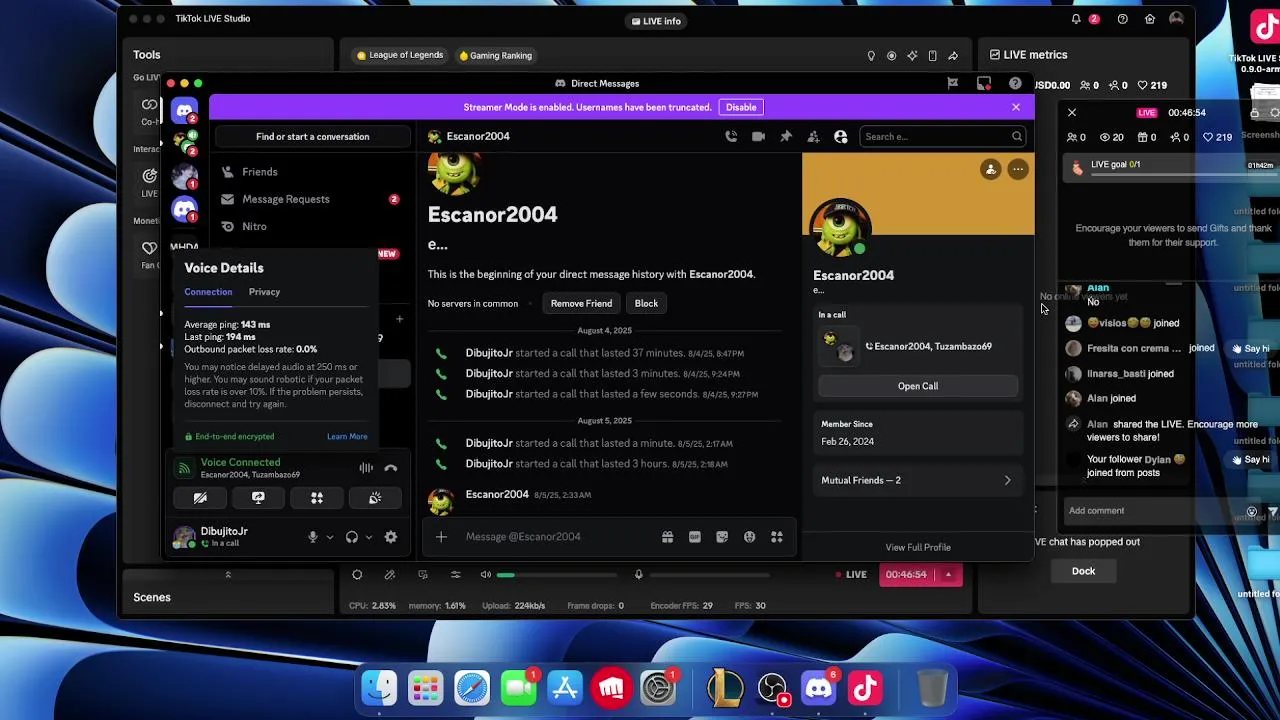The image size is (1280, 720).
Task: Open soundboard in Discord voice panel
Action: (375, 498)
